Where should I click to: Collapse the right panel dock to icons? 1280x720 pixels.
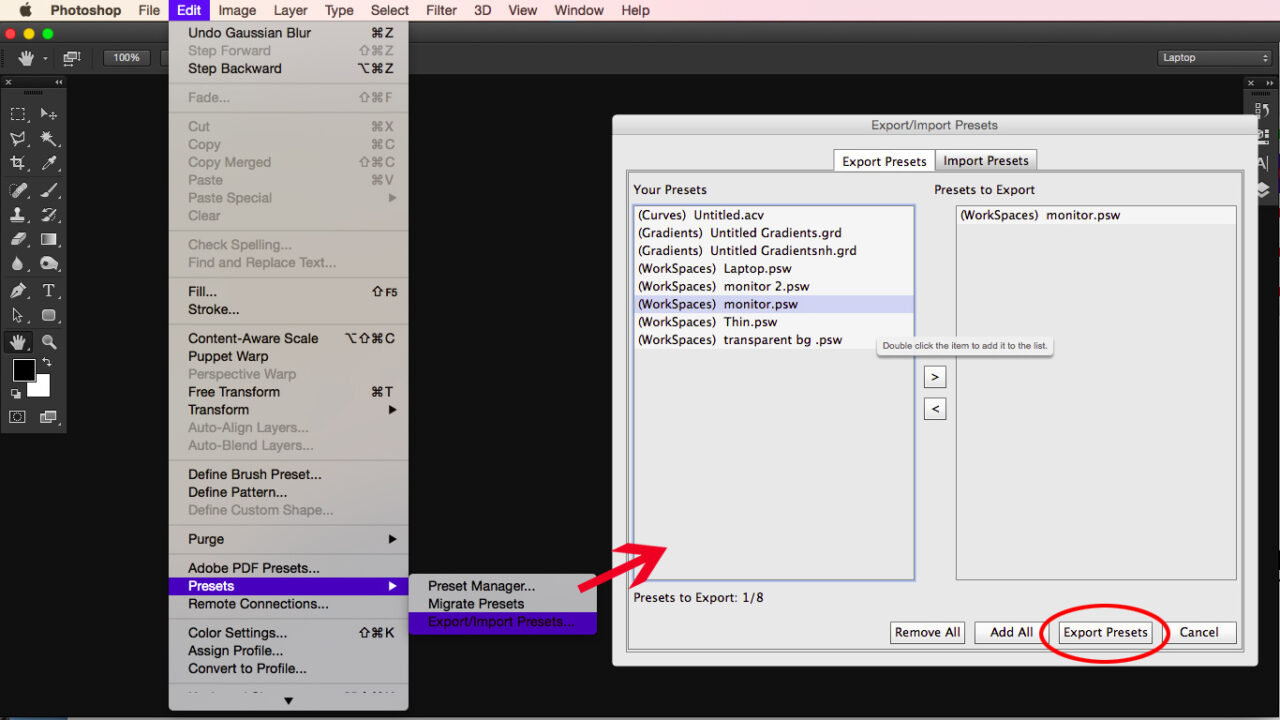tap(1271, 83)
